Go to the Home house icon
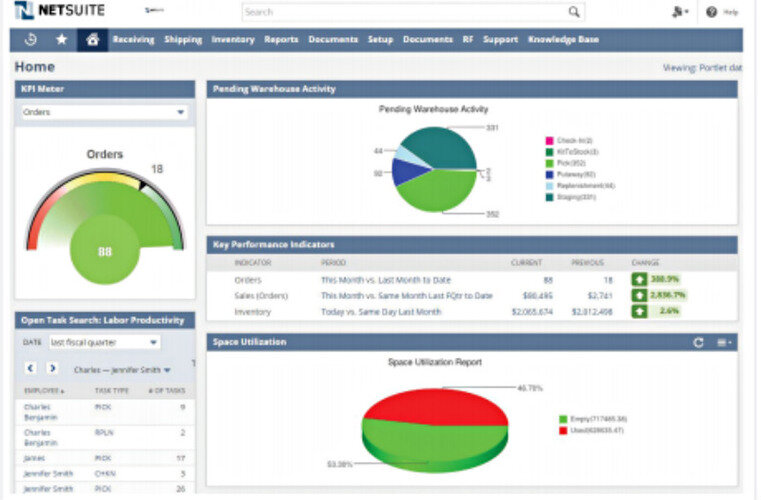 point(93,40)
